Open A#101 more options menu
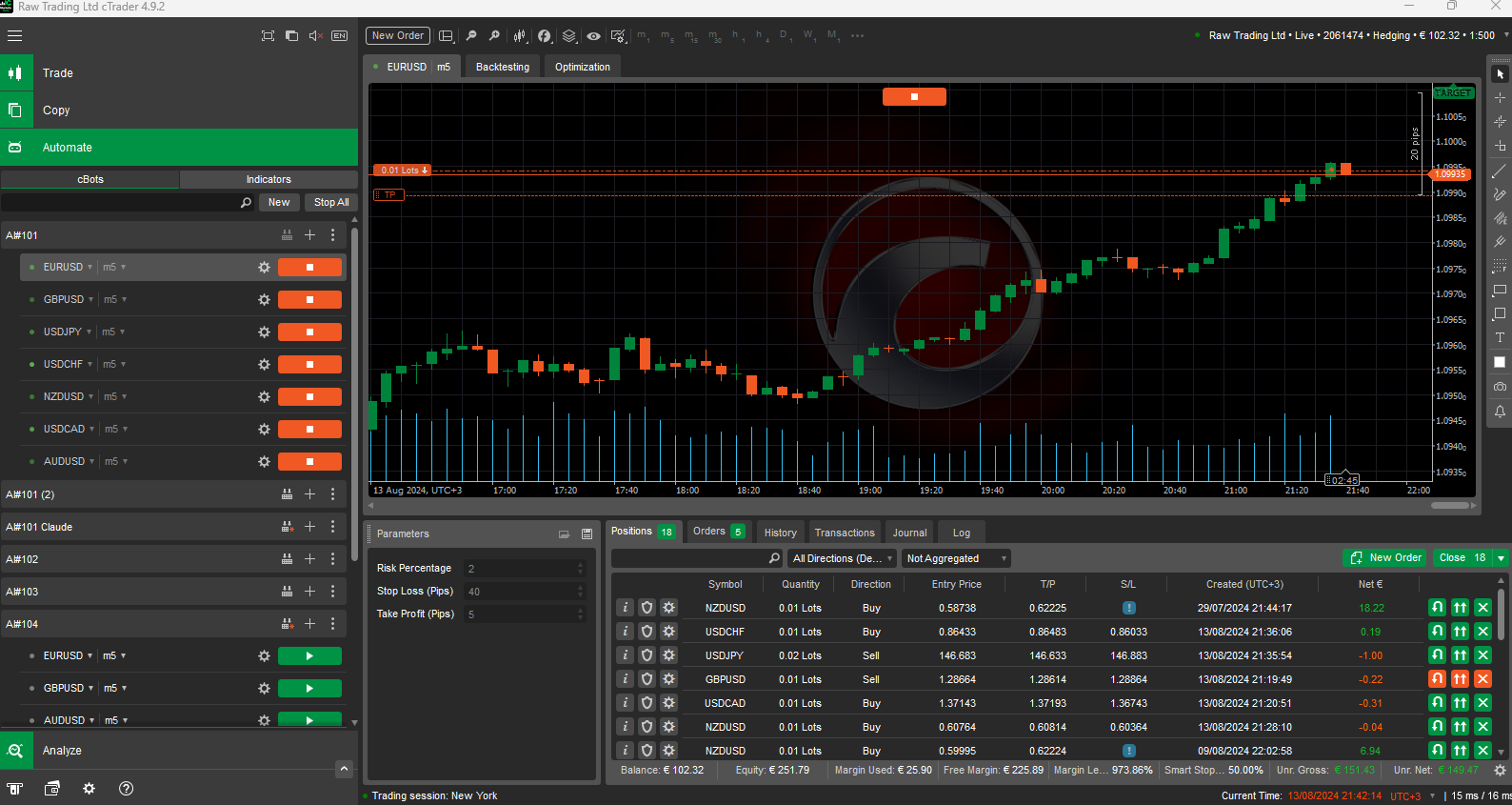 pyautogui.click(x=332, y=235)
